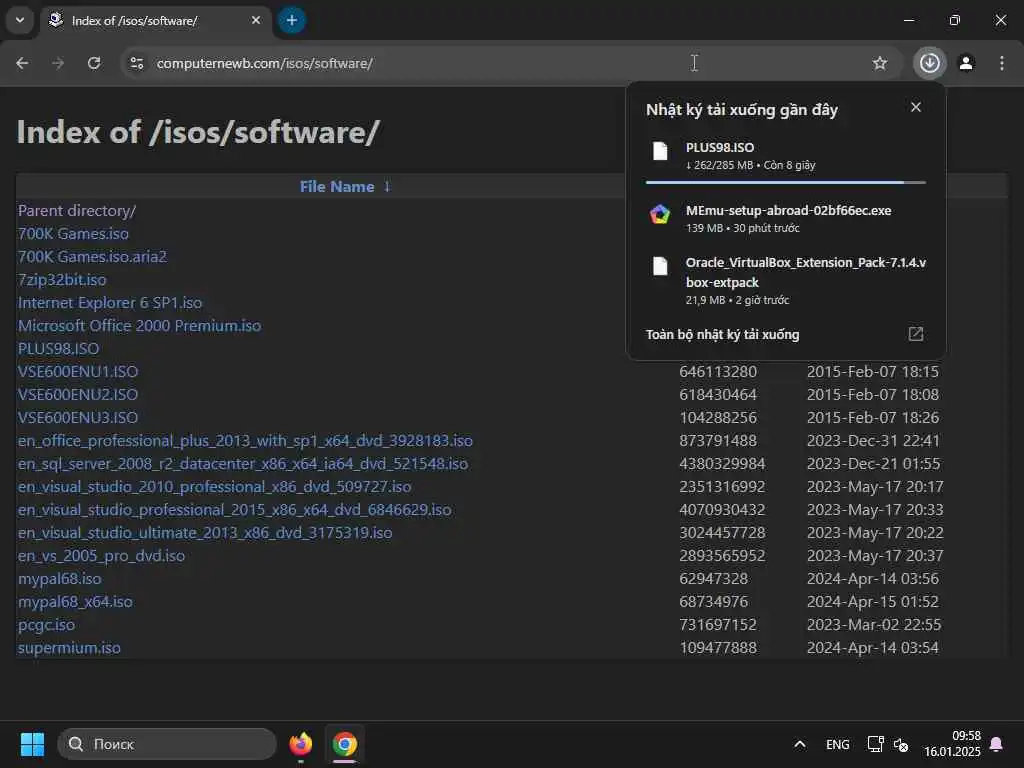Go back using the browser back arrow
This screenshot has width=1024, height=768.
click(x=22, y=63)
